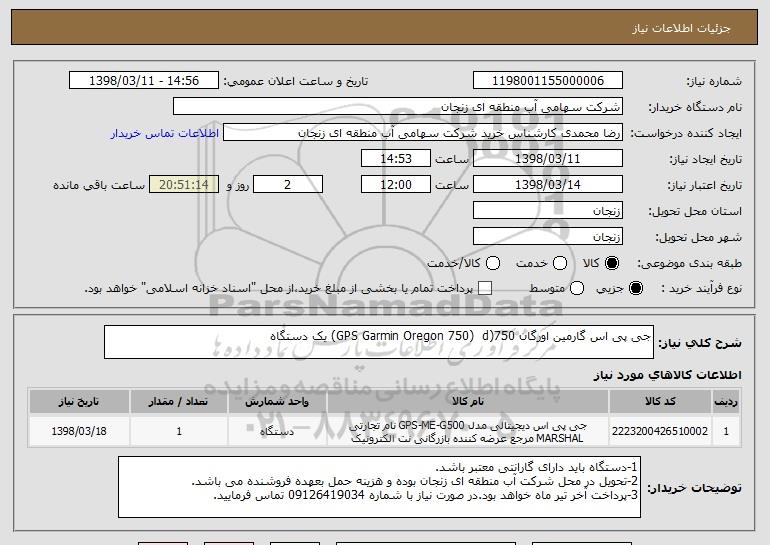Click the remaining days field showing 2
770x545 pixels.
pos(288,185)
